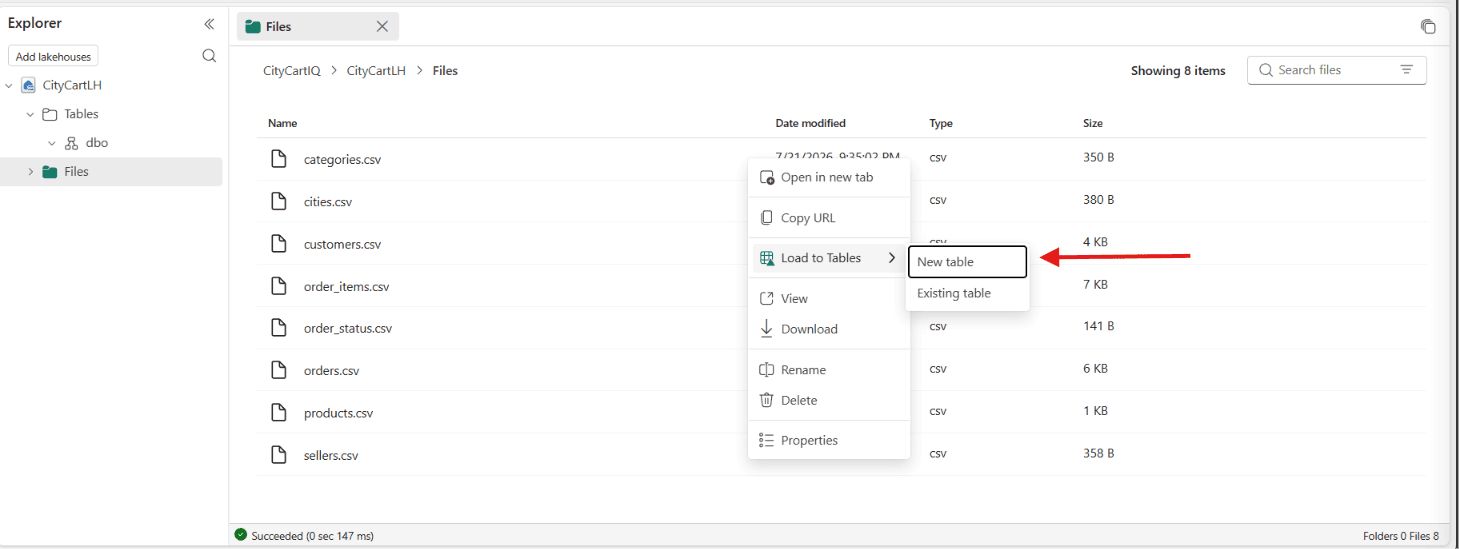Click the green Succeeded check icon in the status bar
The width and height of the screenshot is (1459, 549).
pyautogui.click(x=240, y=535)
